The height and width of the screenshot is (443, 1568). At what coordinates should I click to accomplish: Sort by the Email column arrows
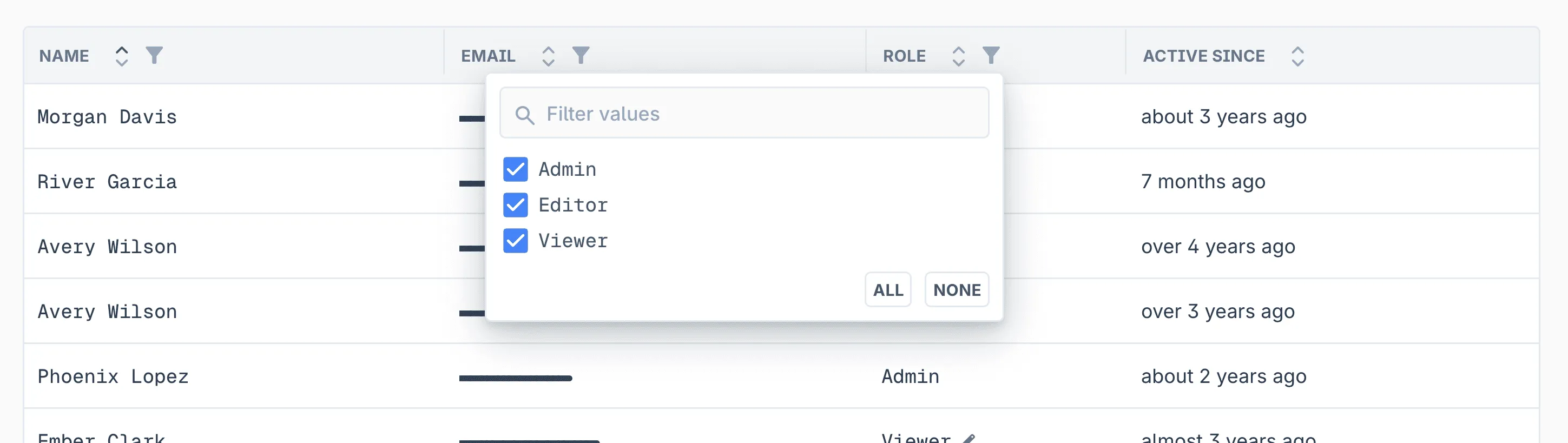tap(548, 56)
